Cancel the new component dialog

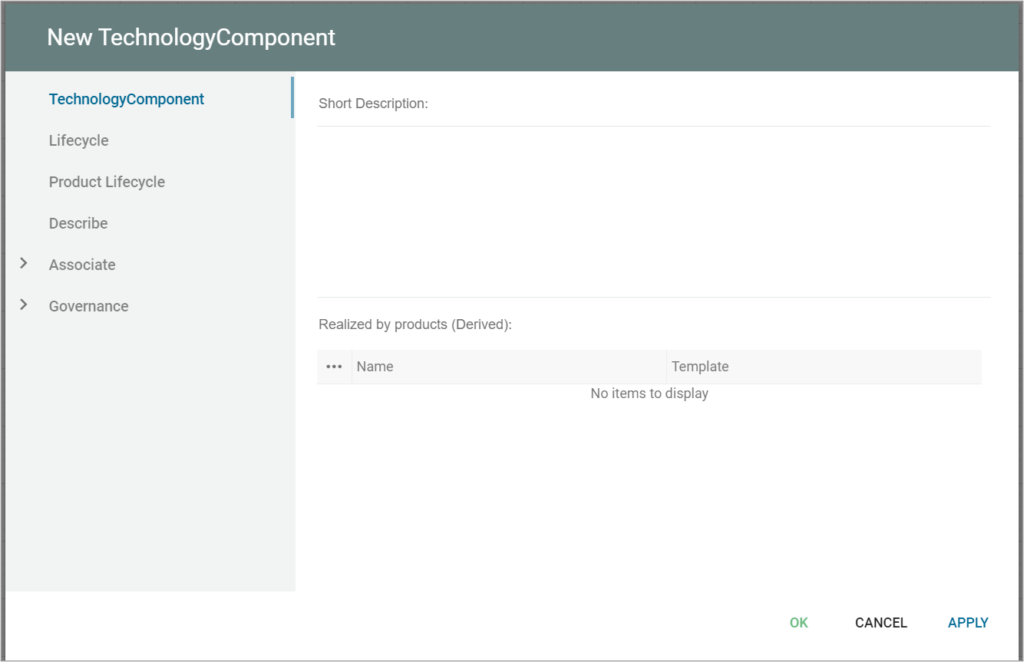coord(880,622)
